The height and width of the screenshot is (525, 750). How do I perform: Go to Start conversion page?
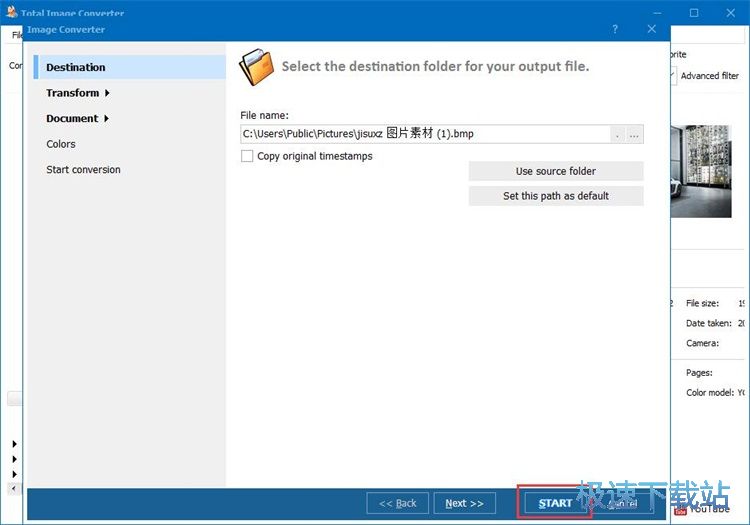(x=83, y=170)
